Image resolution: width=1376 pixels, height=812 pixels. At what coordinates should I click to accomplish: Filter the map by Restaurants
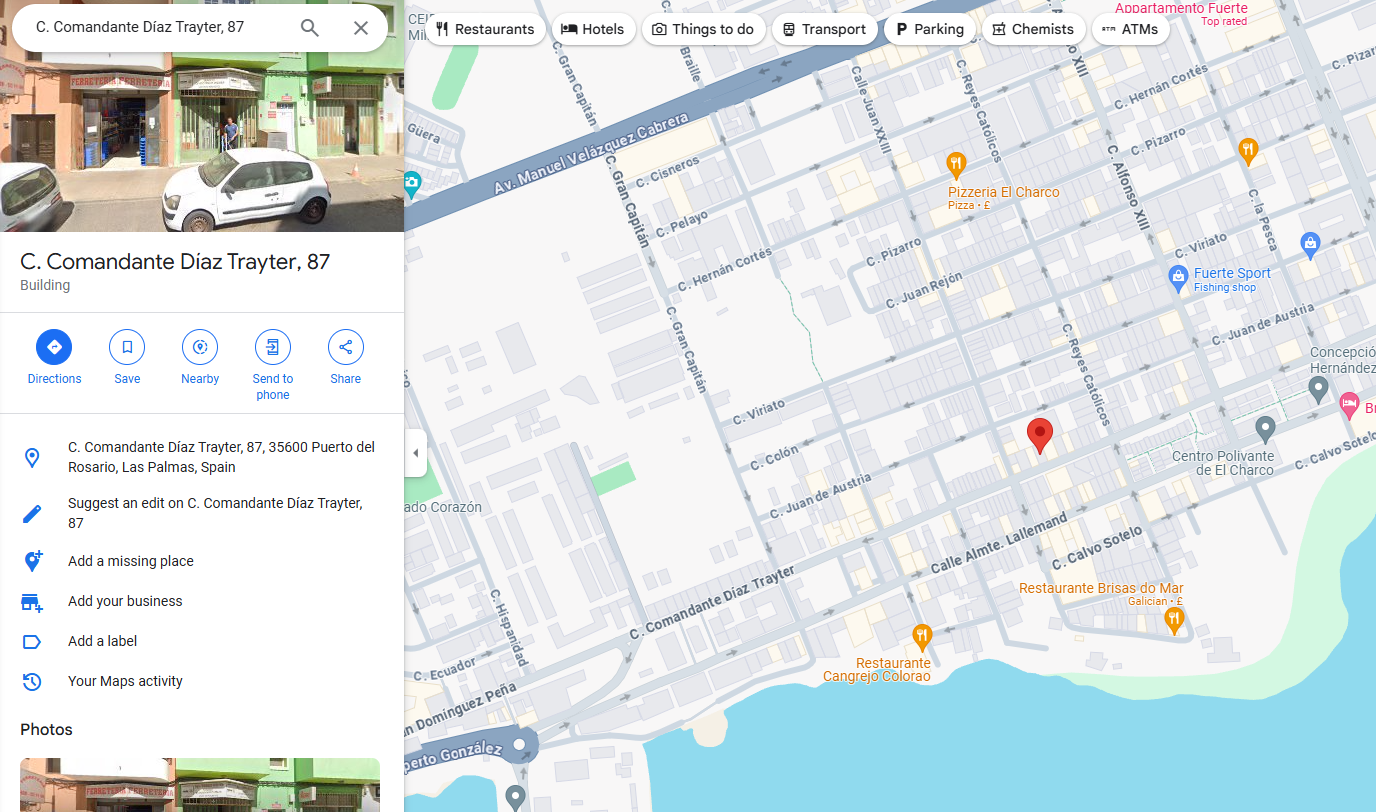(x=485, y=29)
